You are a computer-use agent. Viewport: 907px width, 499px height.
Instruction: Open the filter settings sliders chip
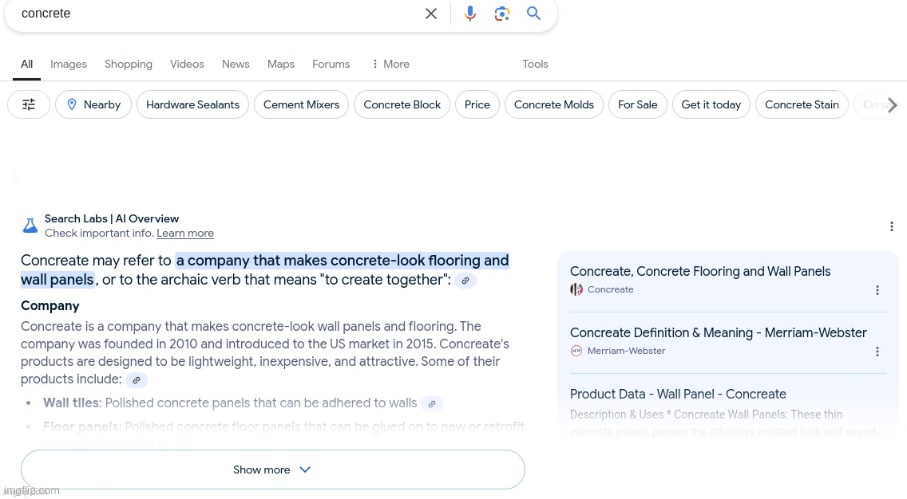pyautogui.click(x=28, y=105)
